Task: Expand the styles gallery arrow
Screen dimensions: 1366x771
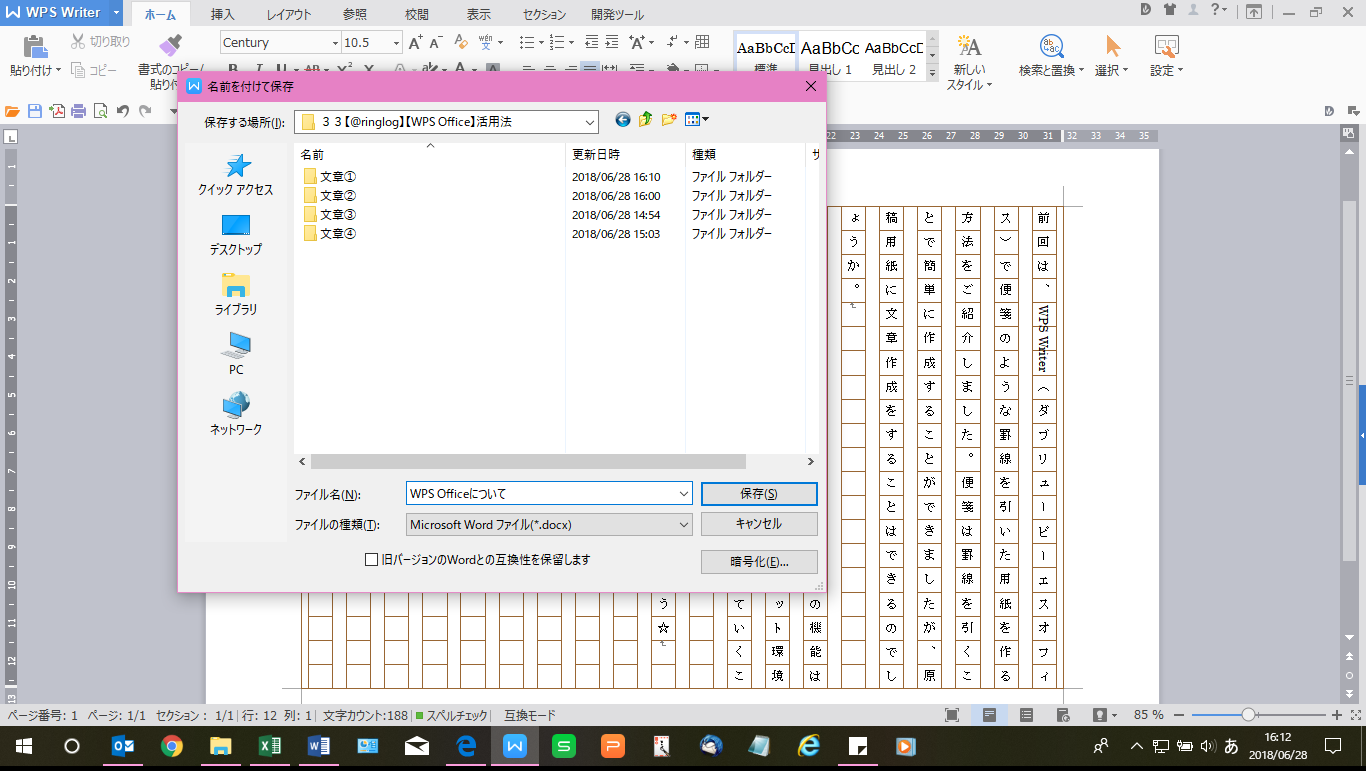Action: click(x=932, y=73)
